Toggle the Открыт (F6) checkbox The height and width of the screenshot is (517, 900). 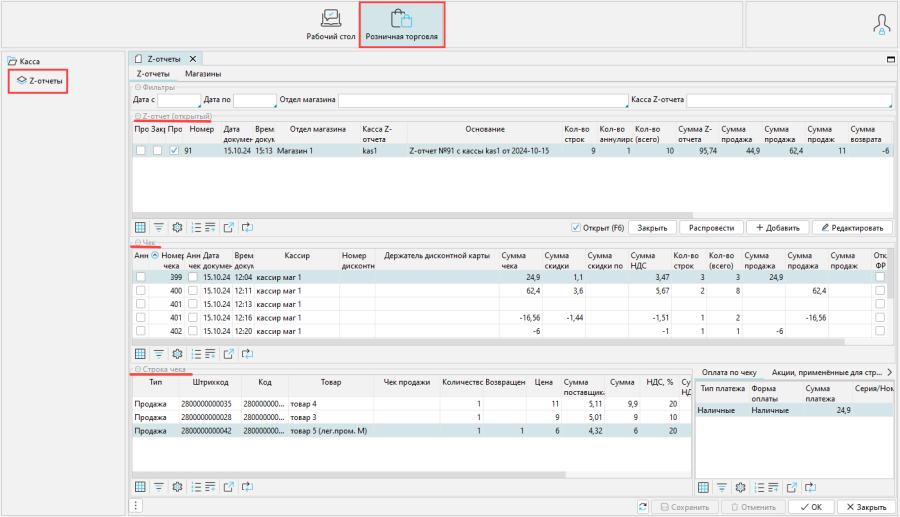point(576,227)
